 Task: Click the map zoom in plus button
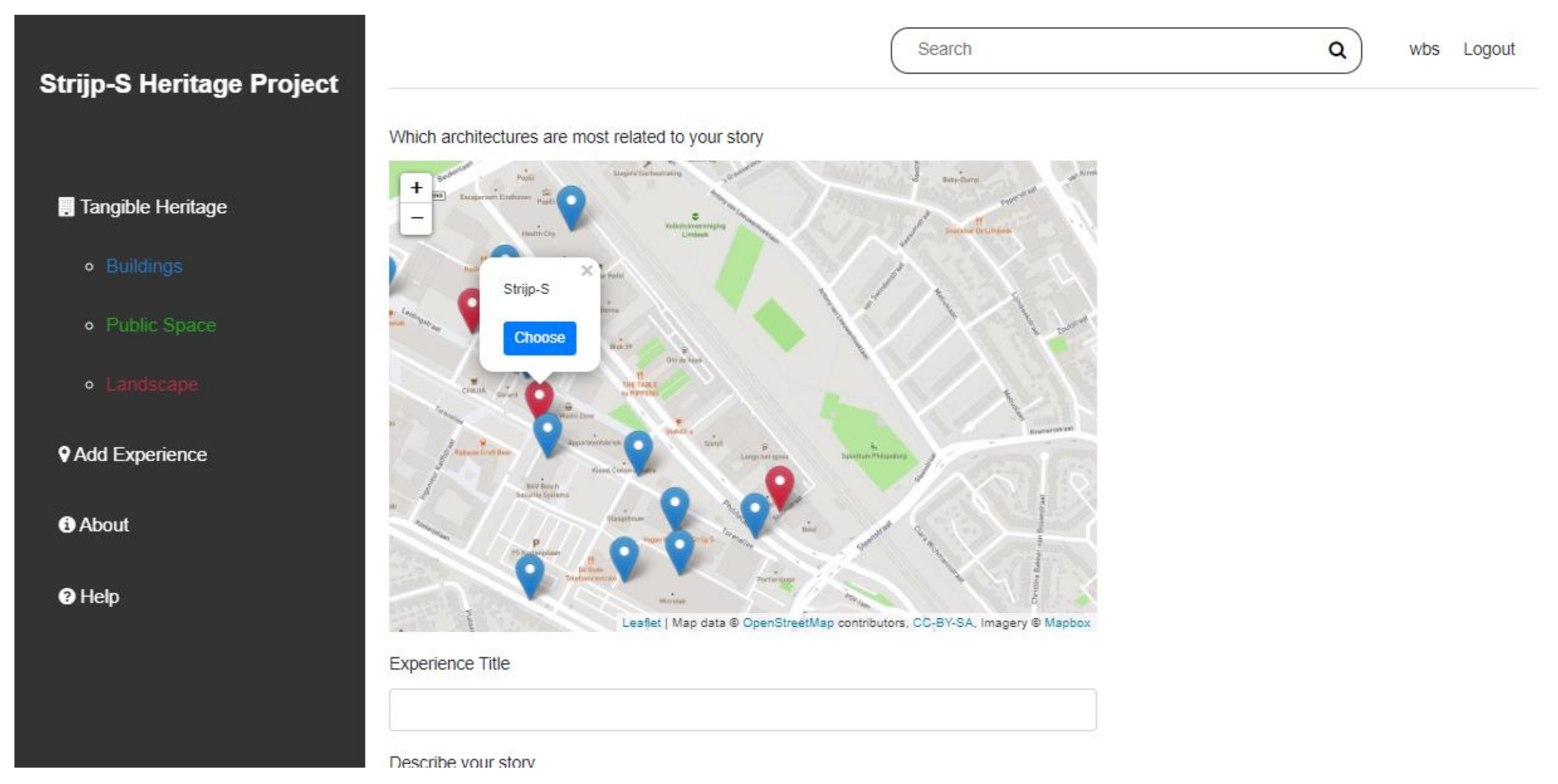point(416,188)
